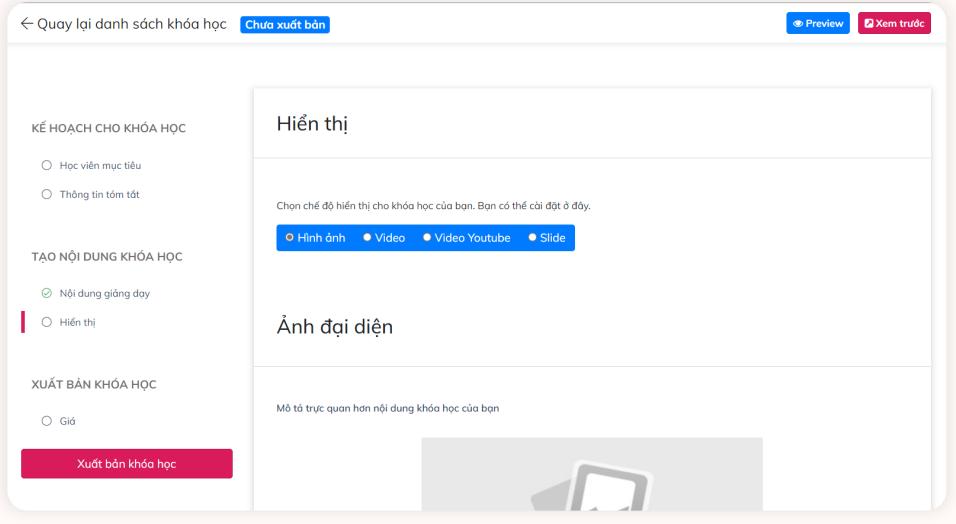Click the main 'Hiển thị' panel heading

point(312,124)
